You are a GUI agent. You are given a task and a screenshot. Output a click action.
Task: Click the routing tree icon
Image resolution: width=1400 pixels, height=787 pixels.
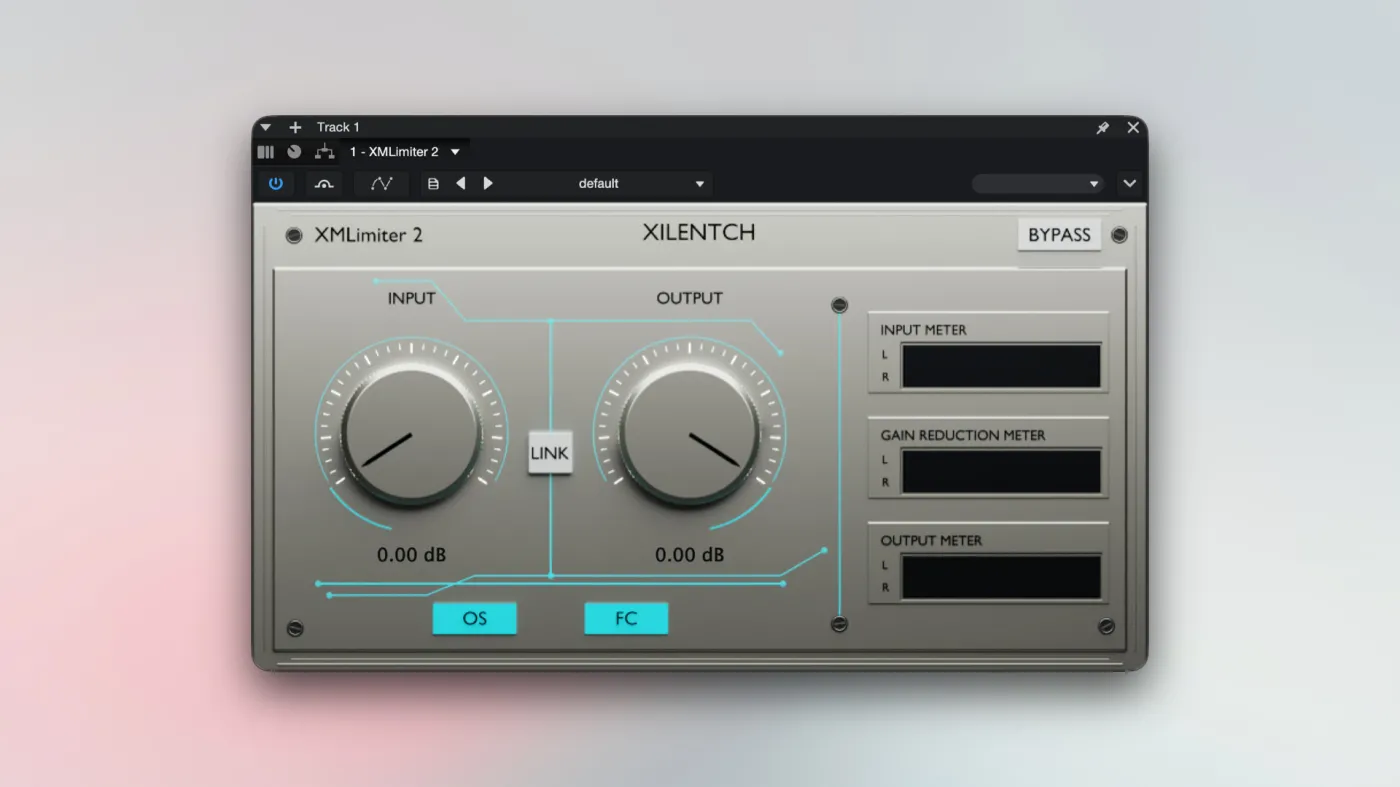[x=324, y=152]
